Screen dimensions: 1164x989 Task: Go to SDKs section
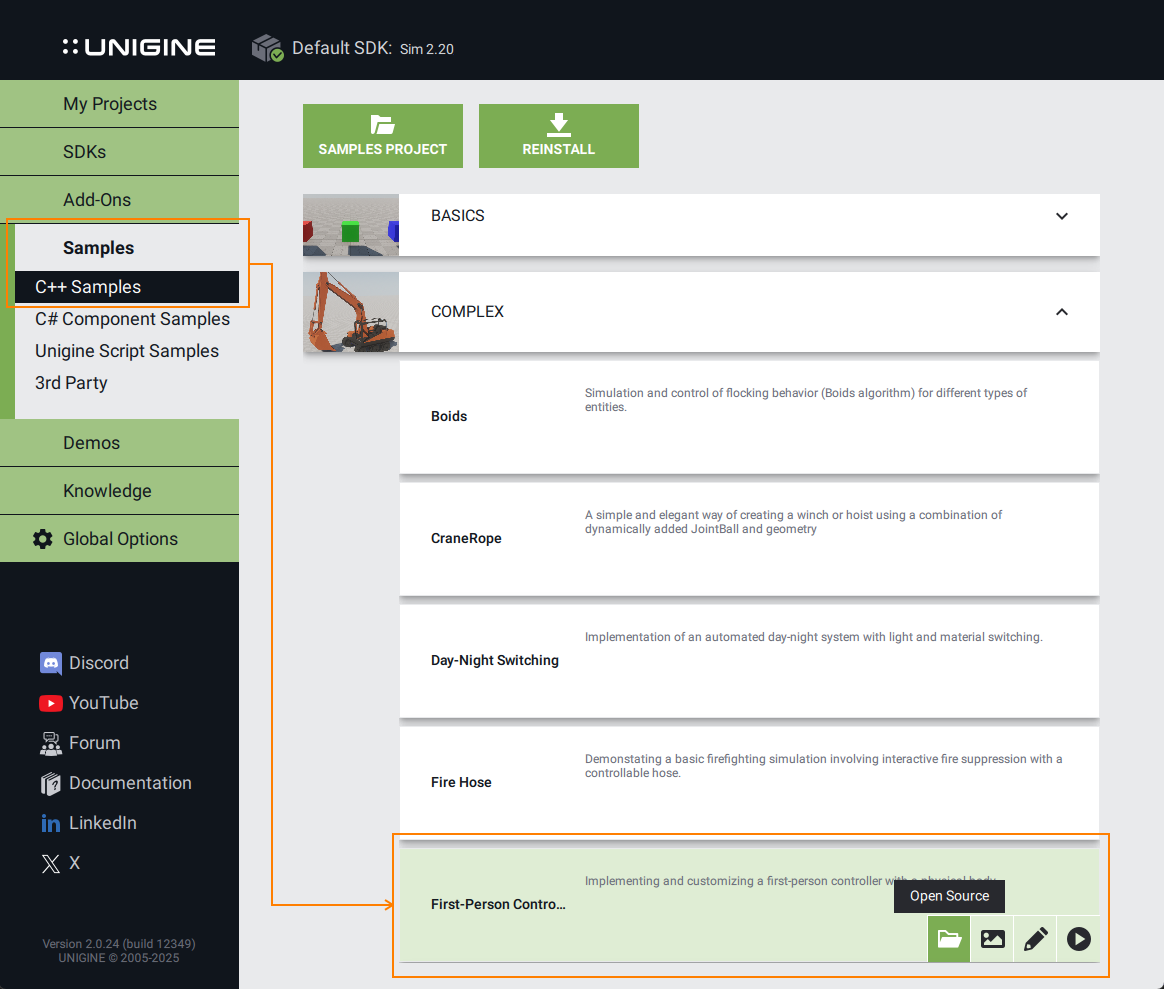[120, 151]
